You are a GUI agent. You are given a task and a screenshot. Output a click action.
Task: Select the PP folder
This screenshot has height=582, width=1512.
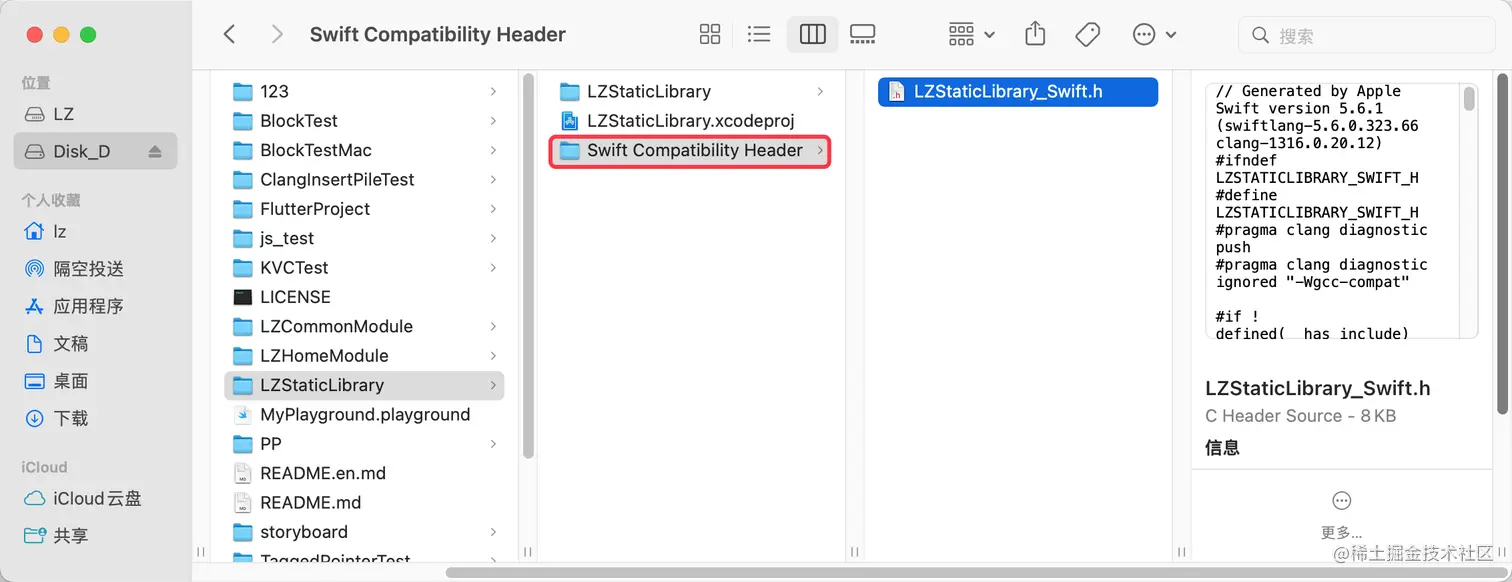tap(365, 443)
